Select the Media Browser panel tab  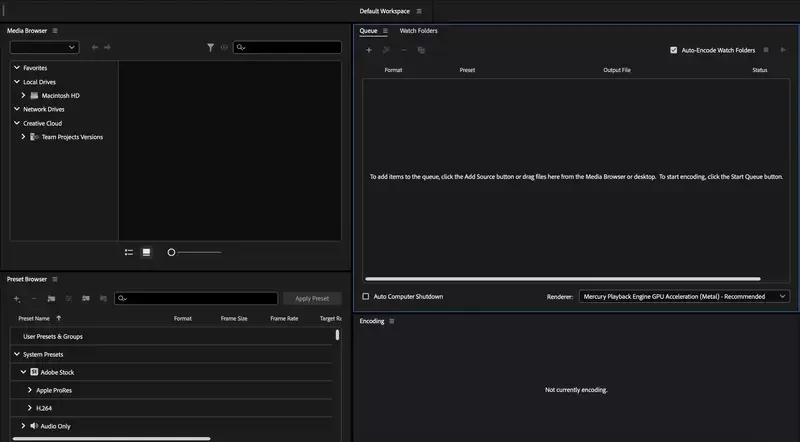27,31
